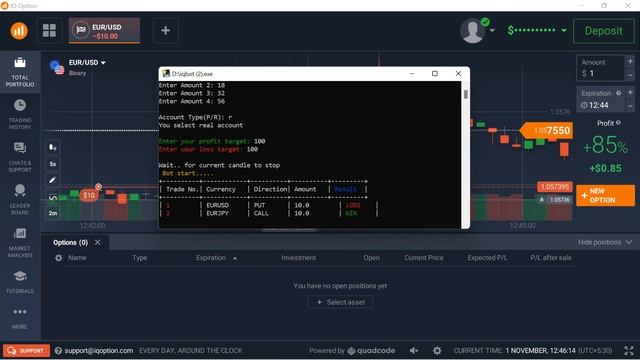The height and width of the screenshot is (360, 640).
Task: Sort positions by Type column
Action: [x=140, y=258]
